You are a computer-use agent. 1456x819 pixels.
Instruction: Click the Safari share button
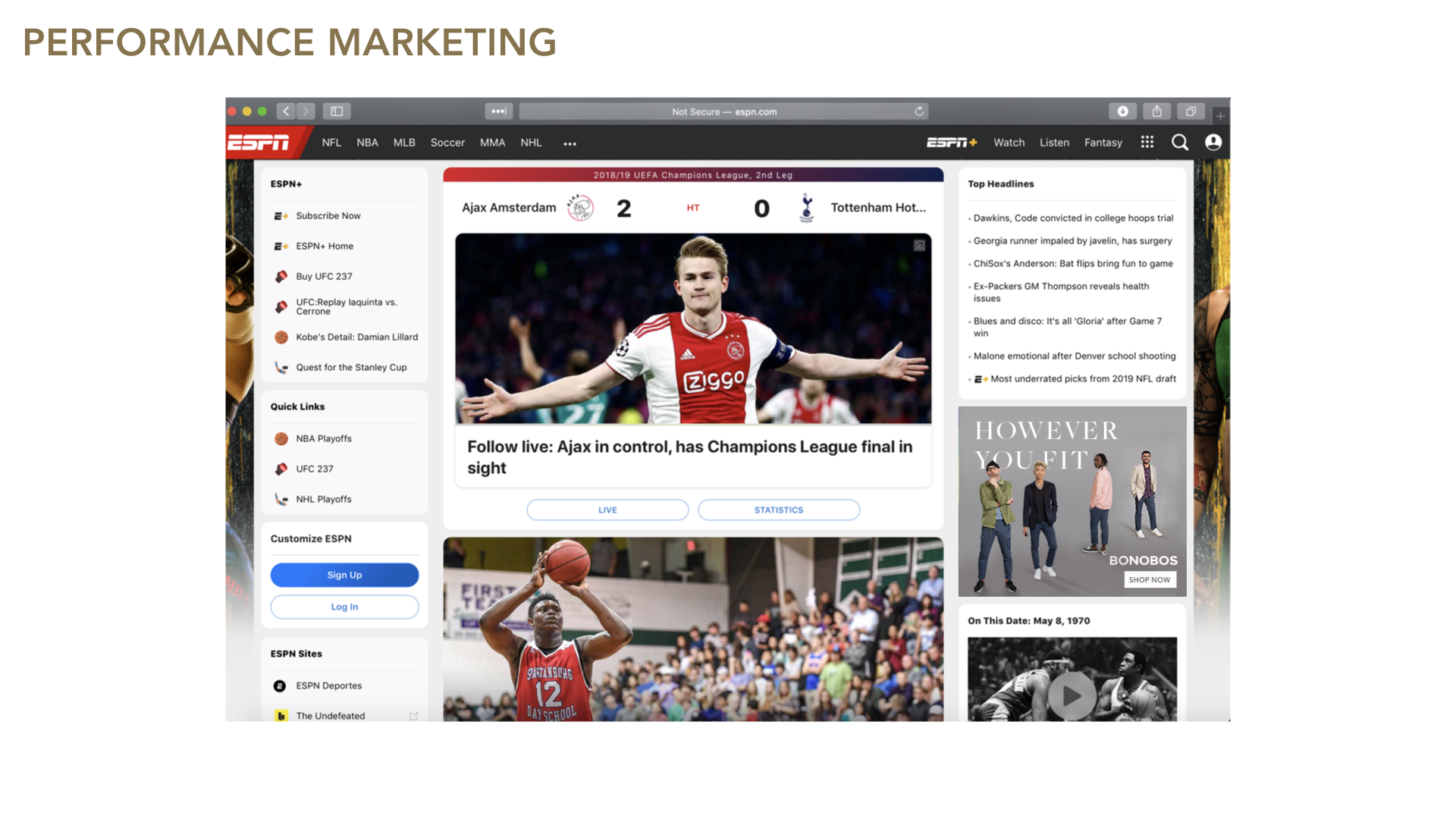point(1157,111)
